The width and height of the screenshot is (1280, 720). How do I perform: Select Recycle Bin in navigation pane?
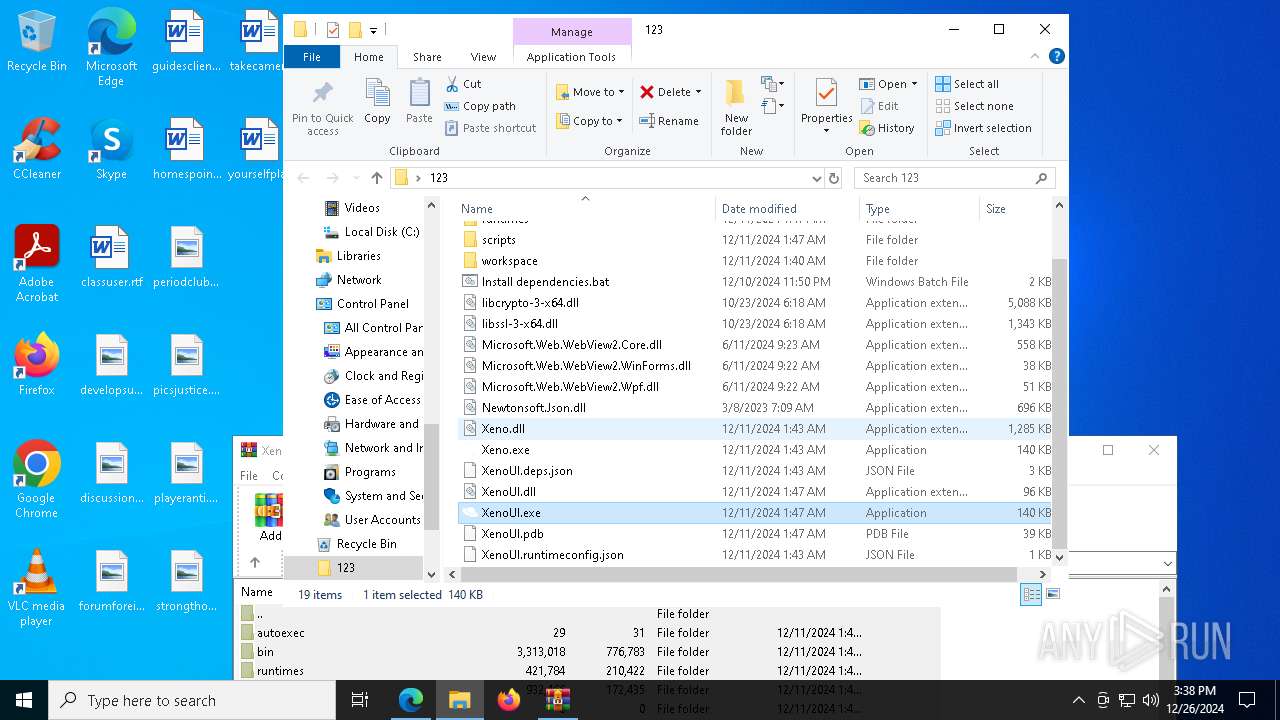(357, 544)
